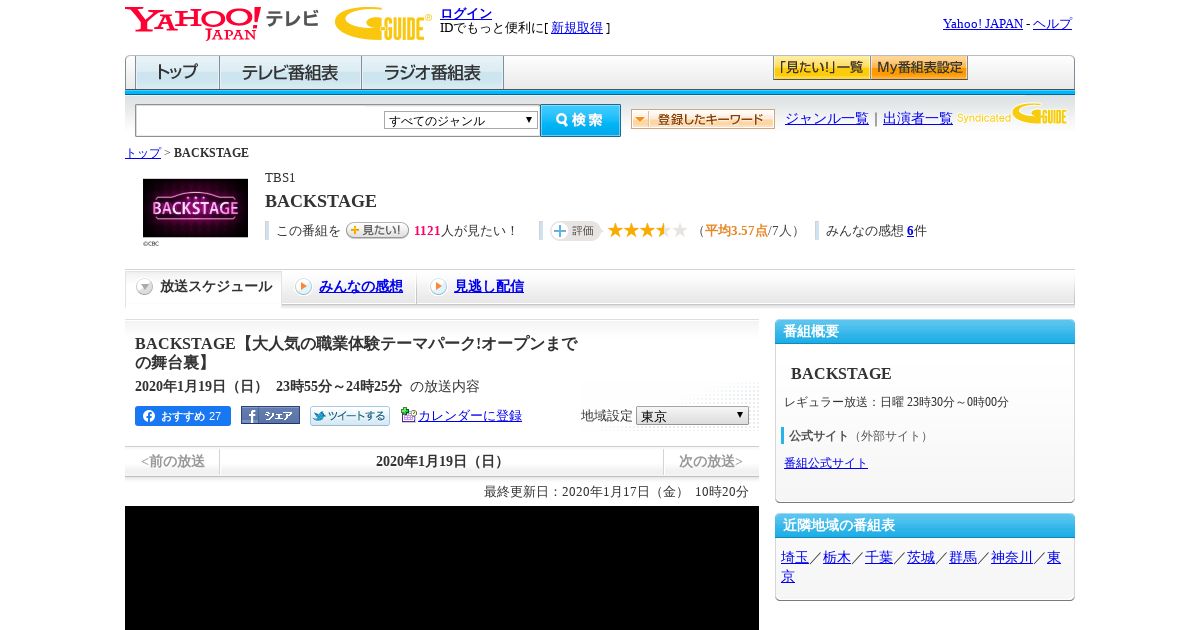Open My番組表設定 button
Viewport: 1200px width, 630px height.
[919, 68]
